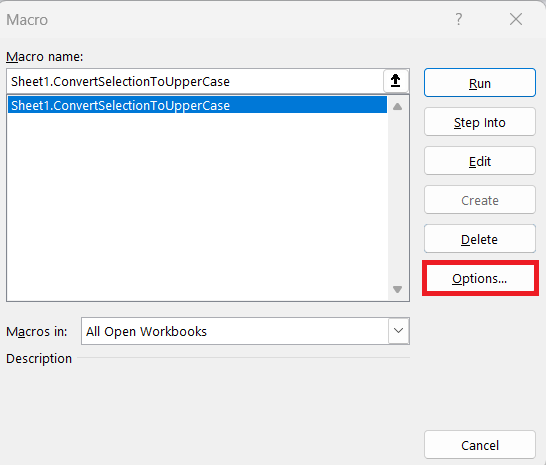Click the macro list scroll-down arrow

pyautogui.click(x=398, y=289)
